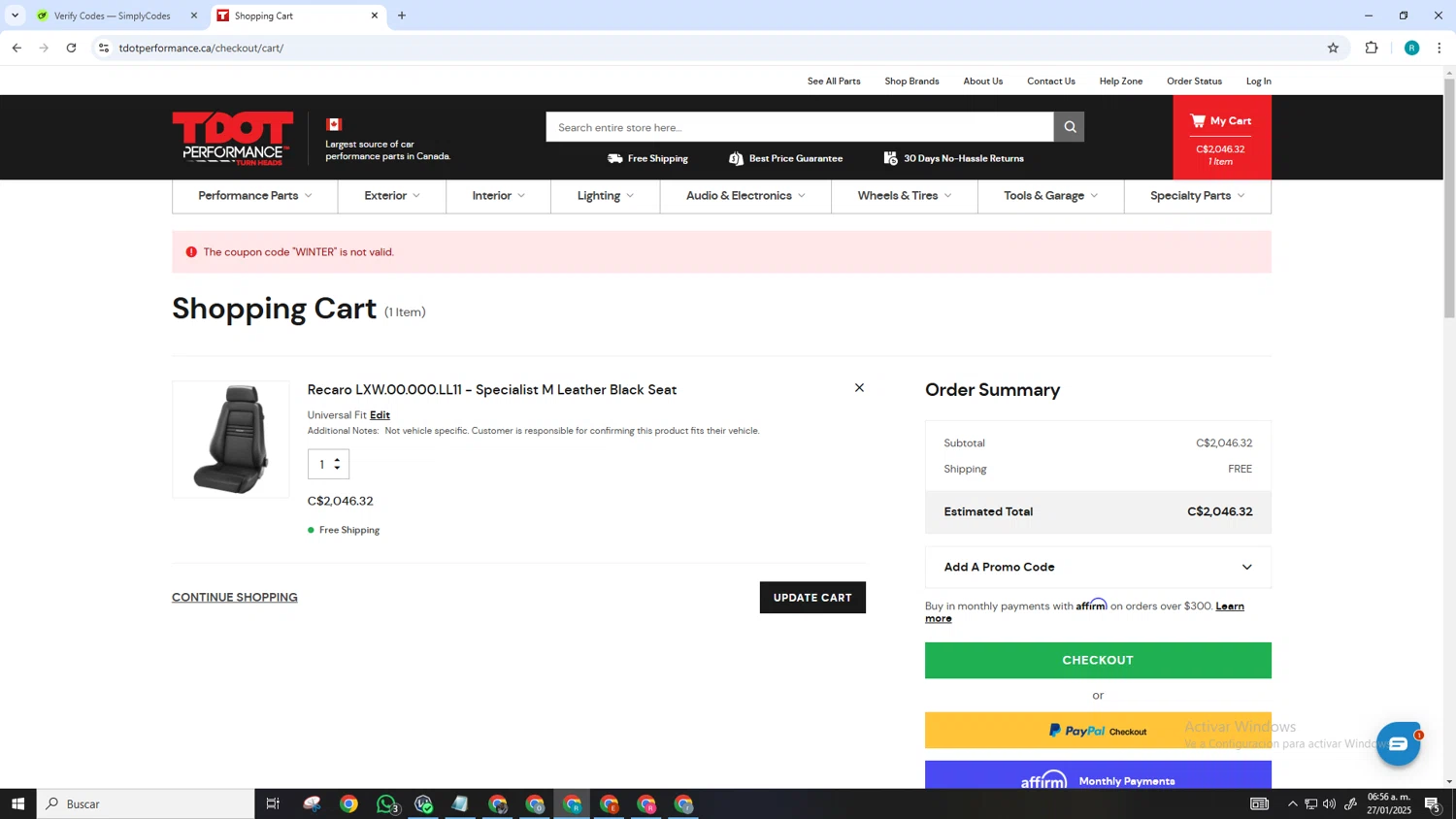Expand Specialty Parts menu

click(x=1197, y=196)
